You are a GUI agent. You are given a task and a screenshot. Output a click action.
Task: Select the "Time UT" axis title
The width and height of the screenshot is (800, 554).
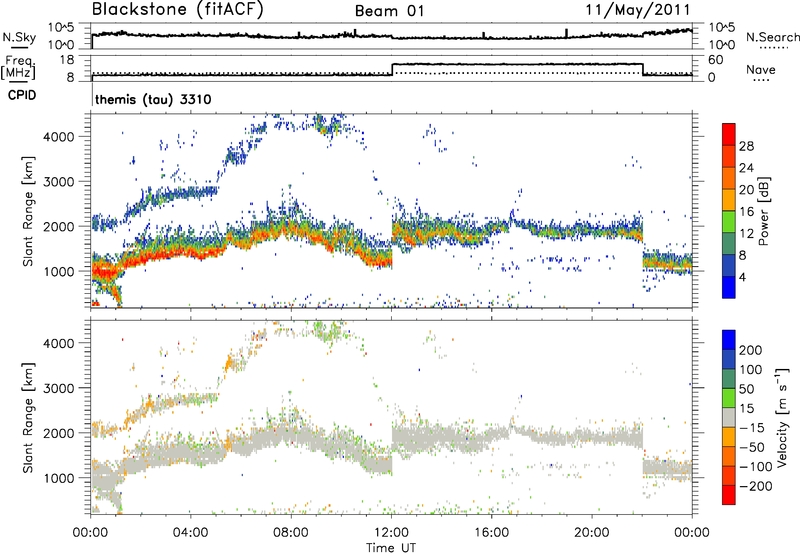click(x=391, y=548)
